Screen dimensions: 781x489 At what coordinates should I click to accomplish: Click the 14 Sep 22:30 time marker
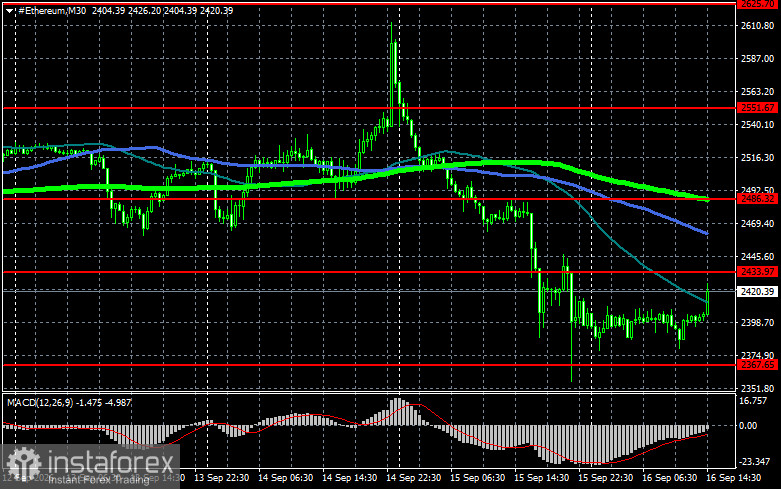pyautogui.click(x=413, y=478)
